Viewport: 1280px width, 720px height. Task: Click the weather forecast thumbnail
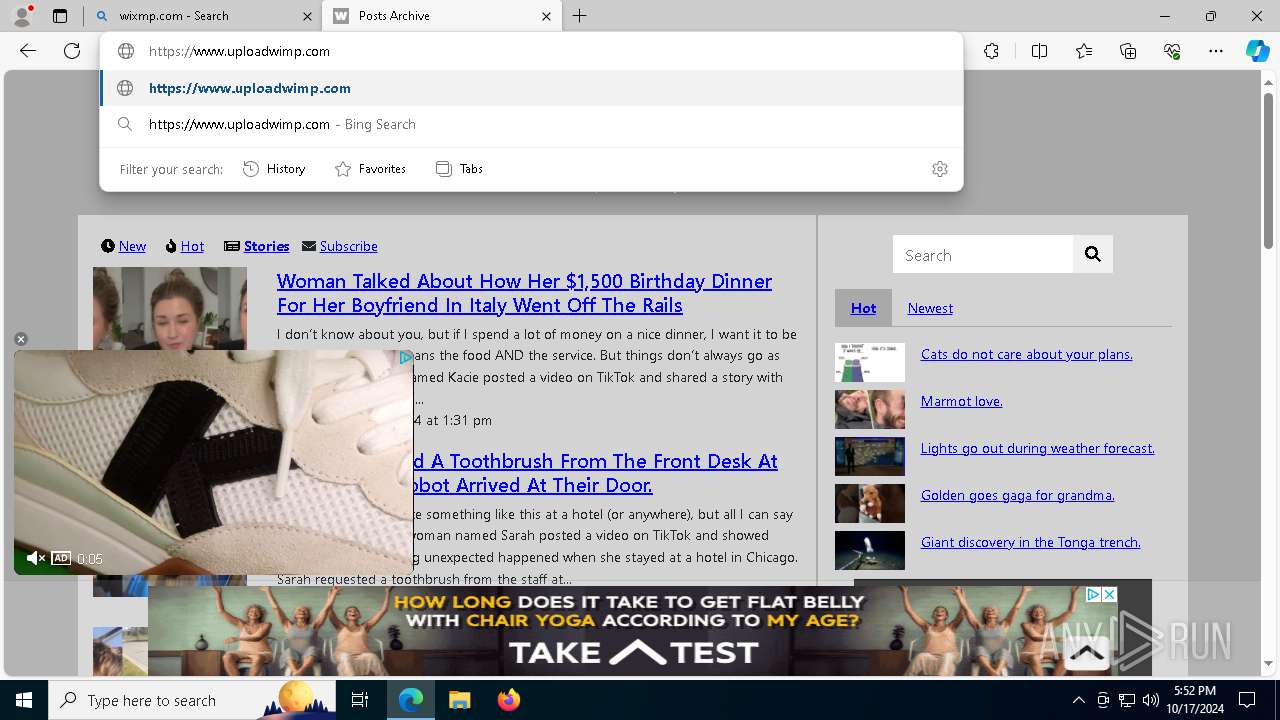tap(870, 456)
